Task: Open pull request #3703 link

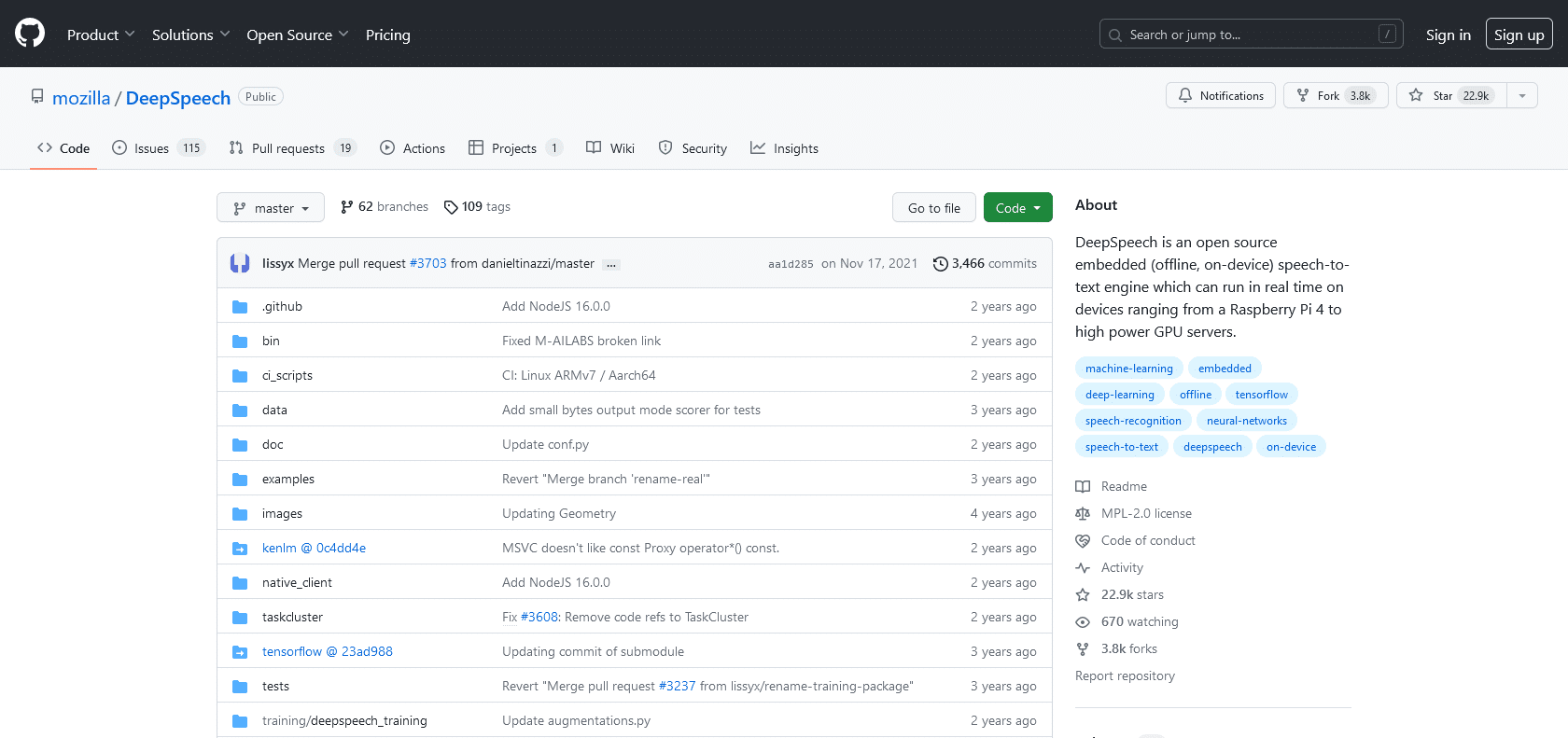Action: [x=428, y=264]
